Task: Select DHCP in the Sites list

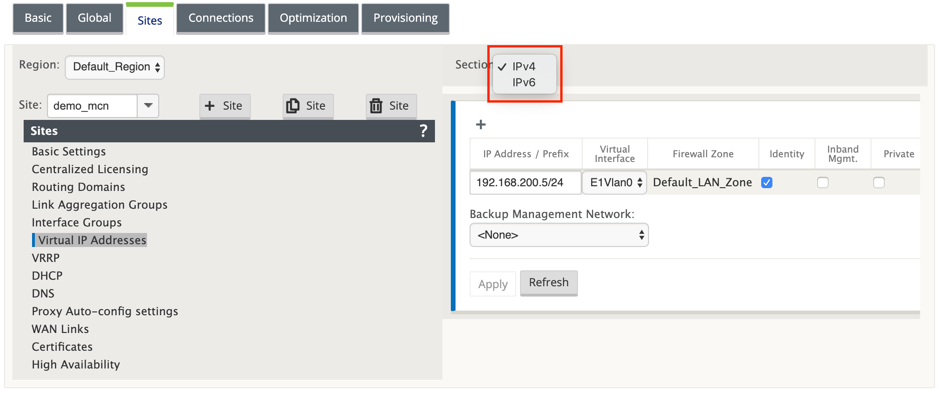Action: pyautogui.click(x=47, y=276)
